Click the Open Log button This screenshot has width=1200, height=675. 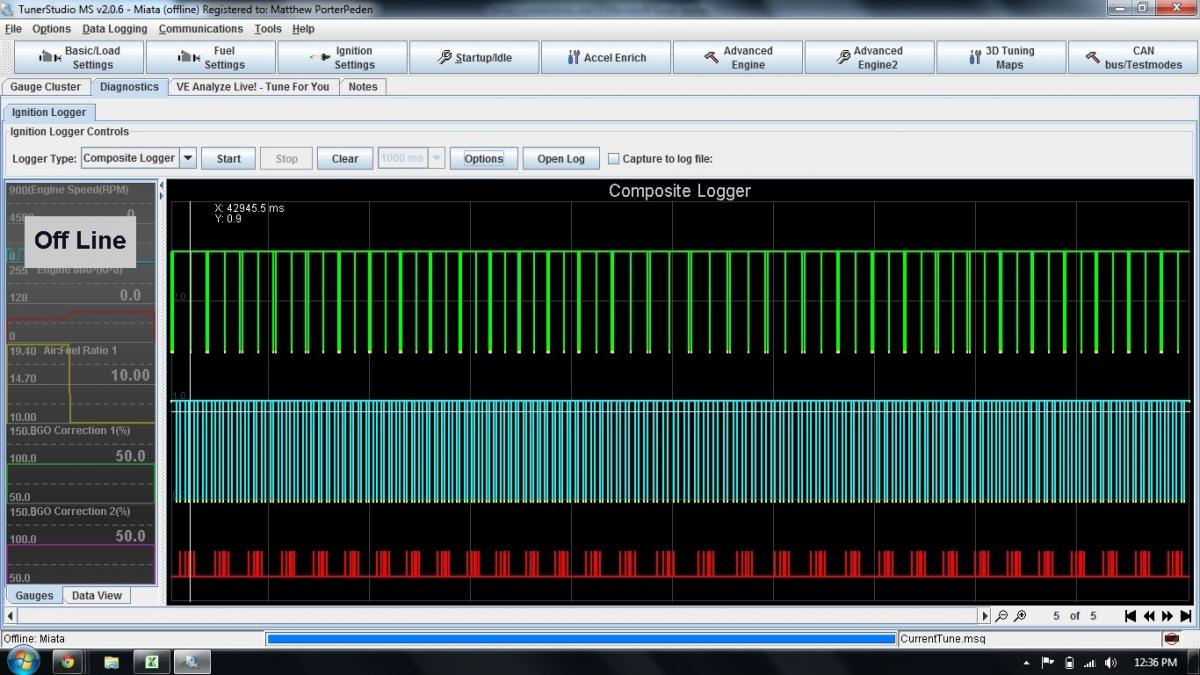tap(561, 159)
